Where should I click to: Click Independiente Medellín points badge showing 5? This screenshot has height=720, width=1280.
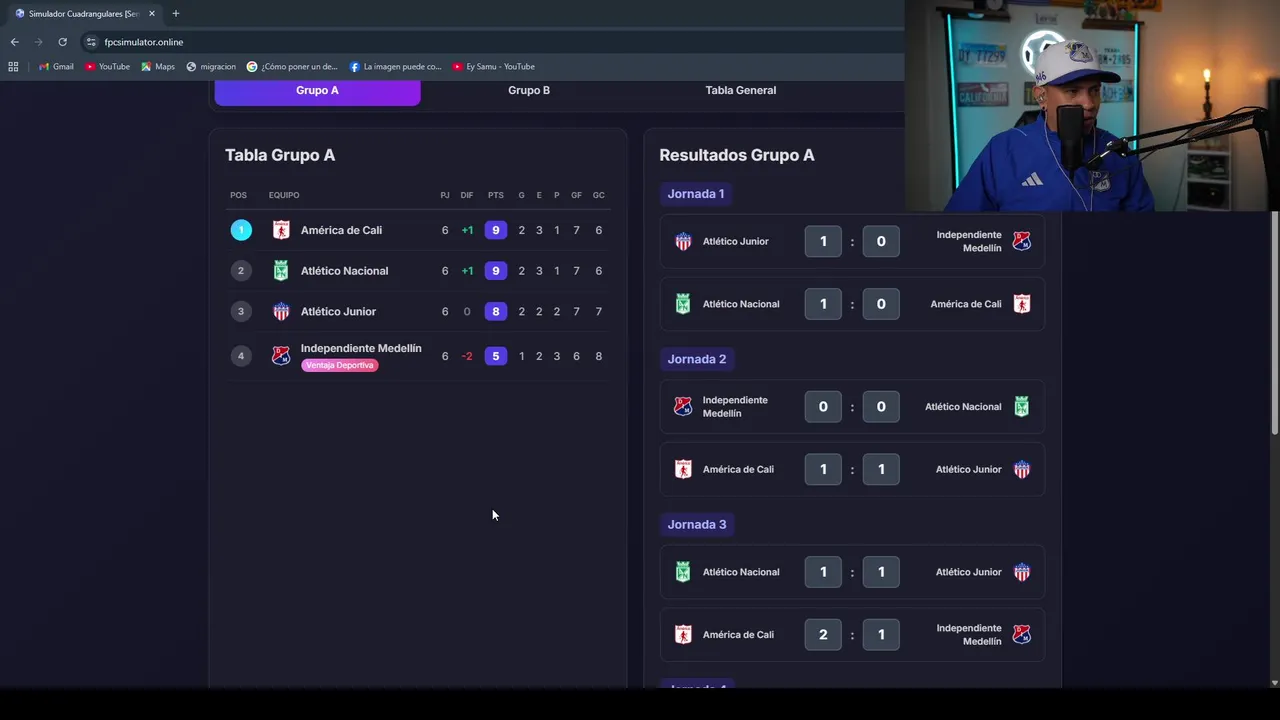pyautogui.click(x=496, y=356)
